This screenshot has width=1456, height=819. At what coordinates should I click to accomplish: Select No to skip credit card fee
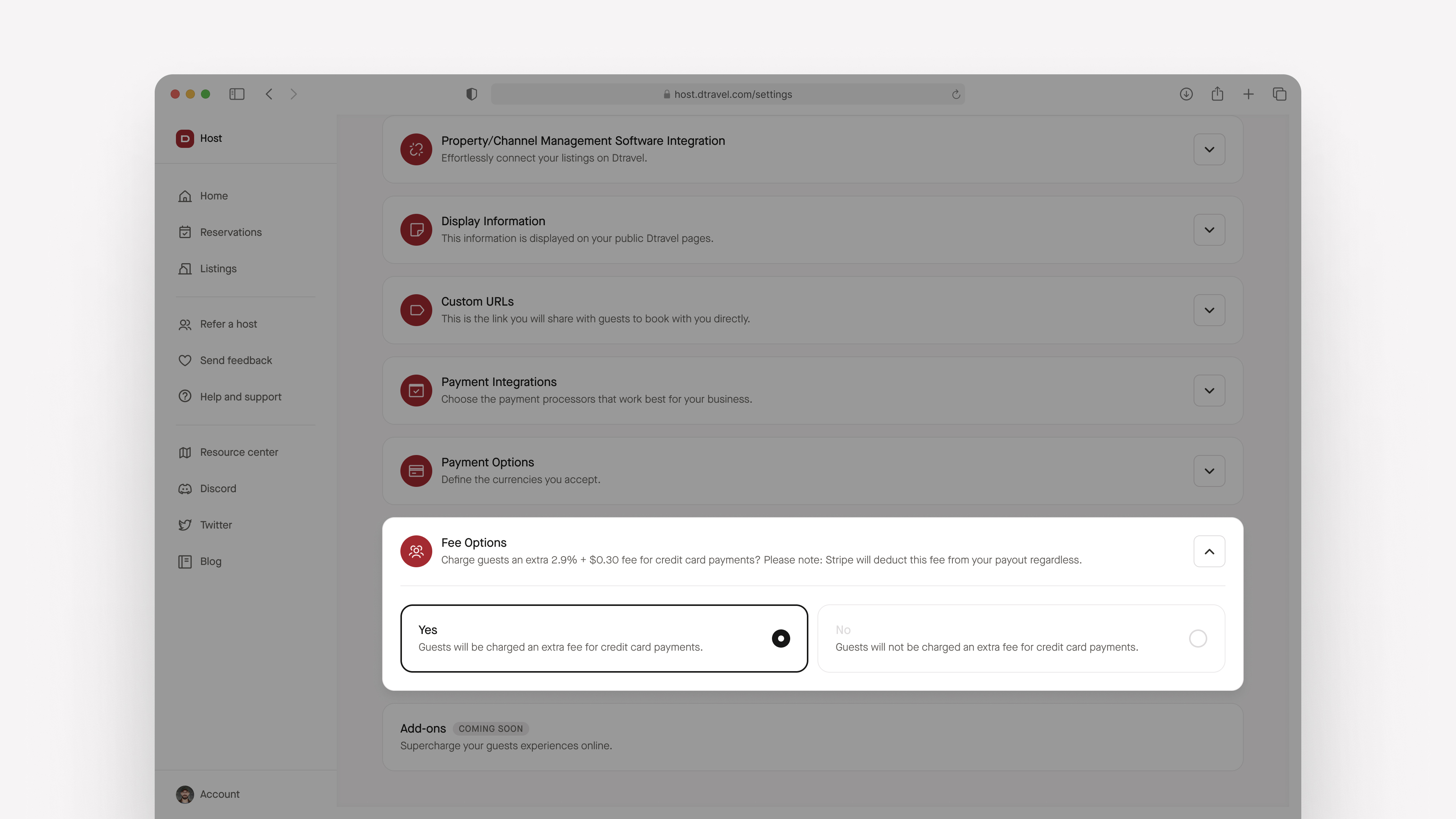click(1198, 638)
